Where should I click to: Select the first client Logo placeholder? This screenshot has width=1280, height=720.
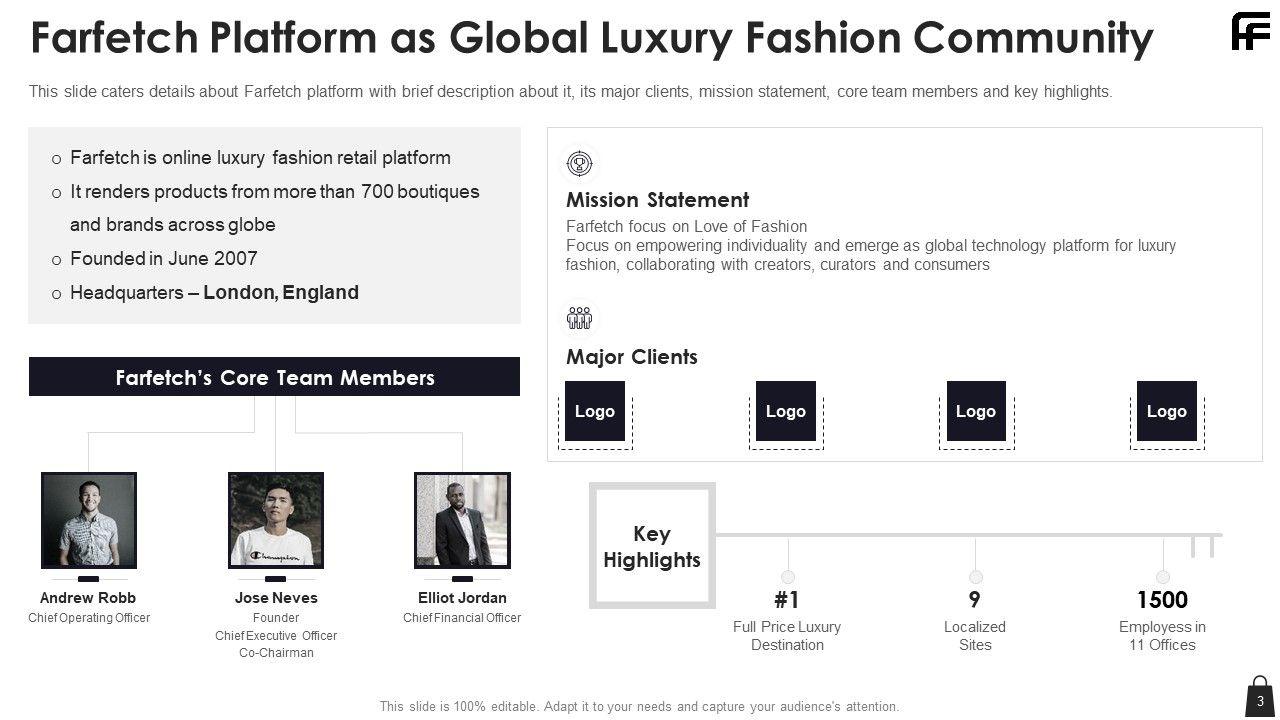coord(595,411)
